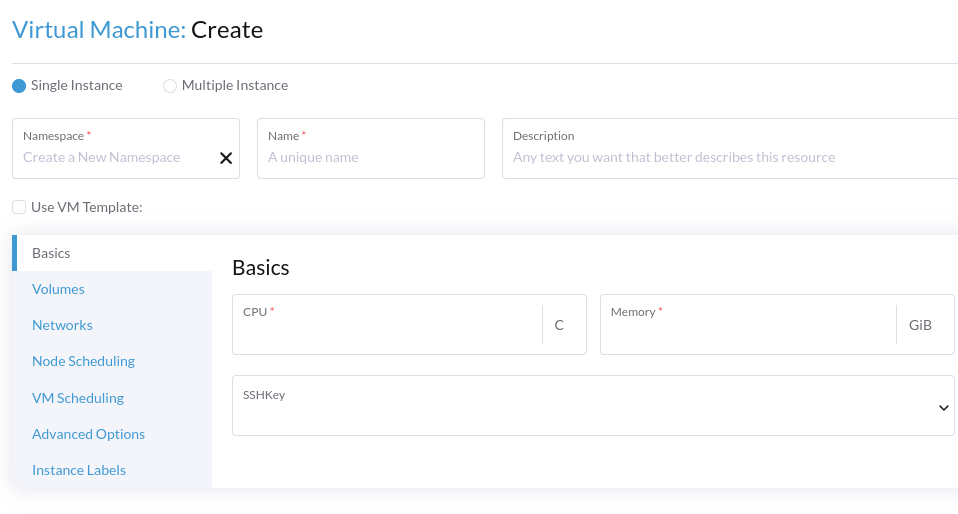This screenshot has width=958, height=514.
Task: Select the VM Scheduling tab
Action: coord(78,398)
